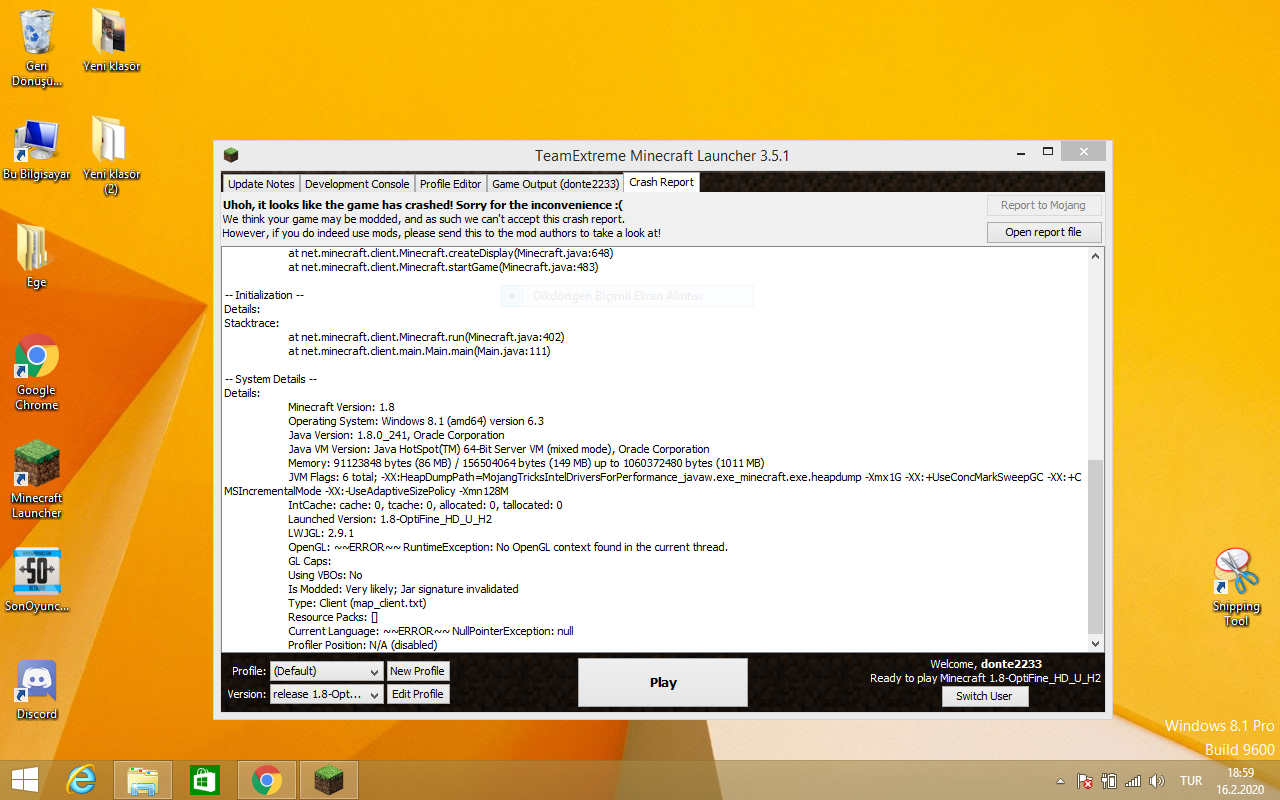Click the launcher's grass block title icon
1280x800 pixels.
pyautogui.click(x=231, y=155)
